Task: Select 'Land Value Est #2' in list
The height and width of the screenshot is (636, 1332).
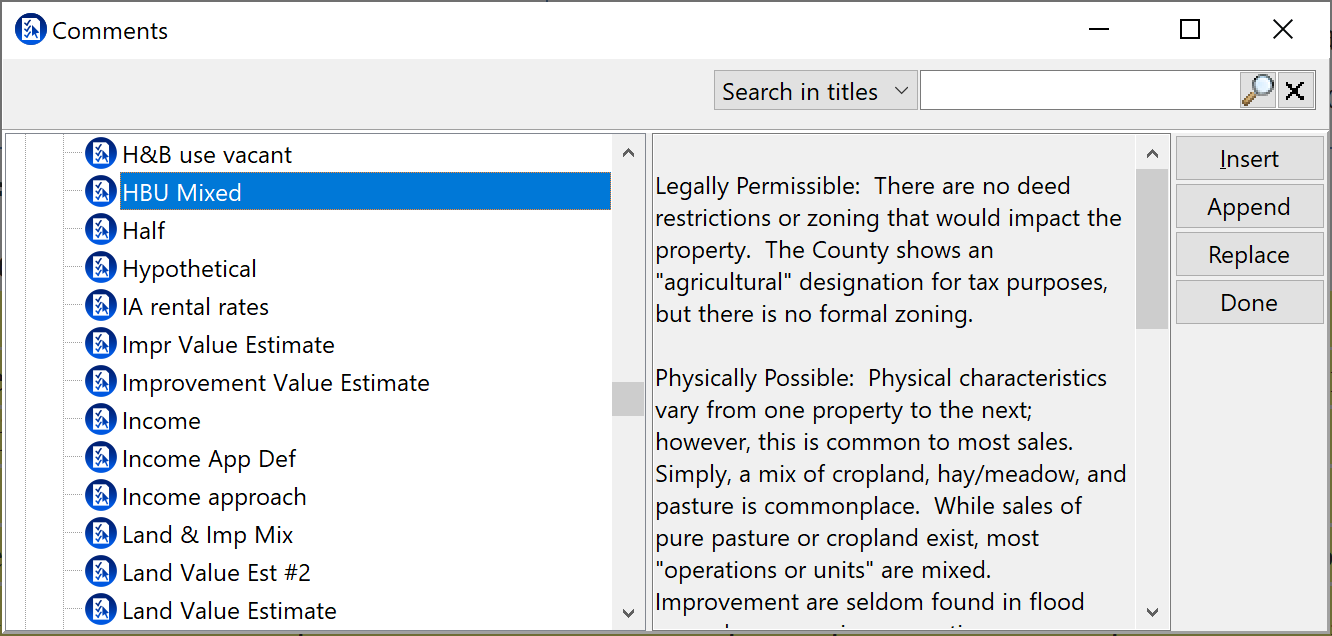Action: click(216, 573)
